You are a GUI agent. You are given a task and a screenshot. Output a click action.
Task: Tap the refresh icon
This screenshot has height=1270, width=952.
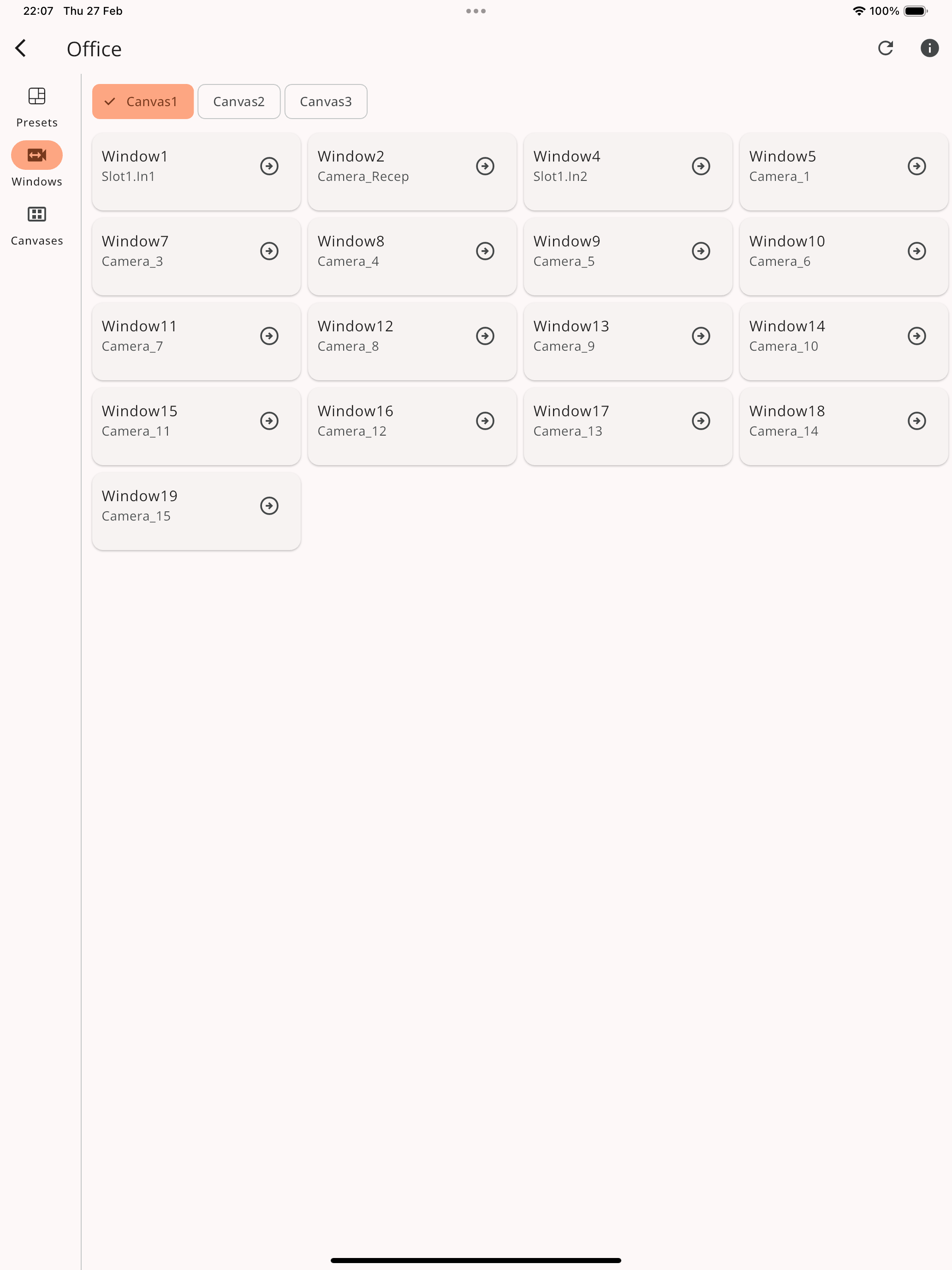885,48
